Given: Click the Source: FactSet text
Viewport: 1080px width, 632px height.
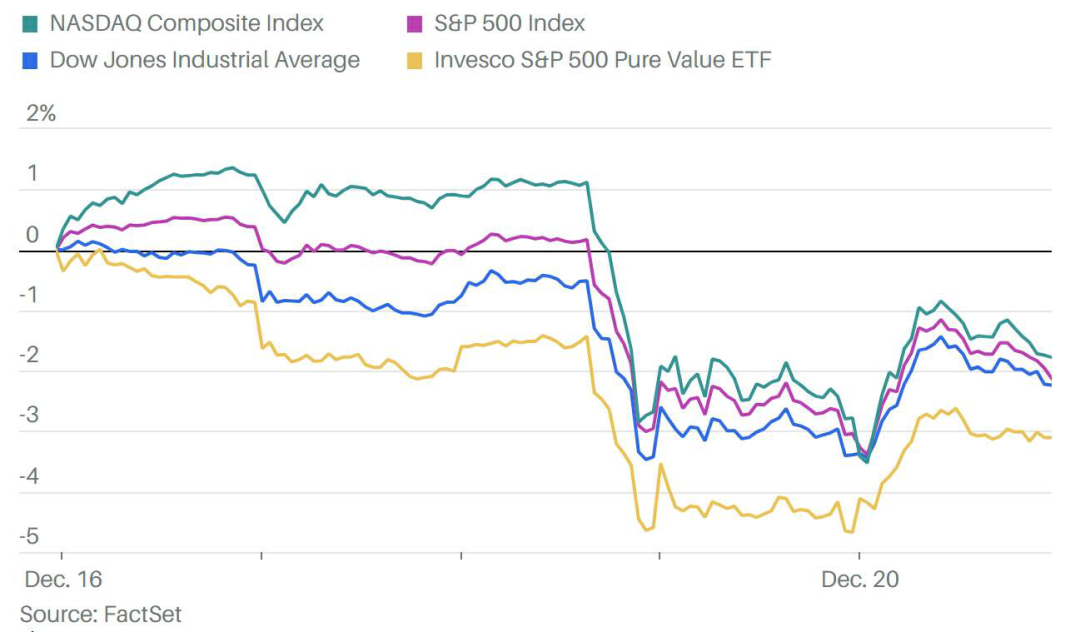Looking at the screenshot, I should (x=101, y=613).
